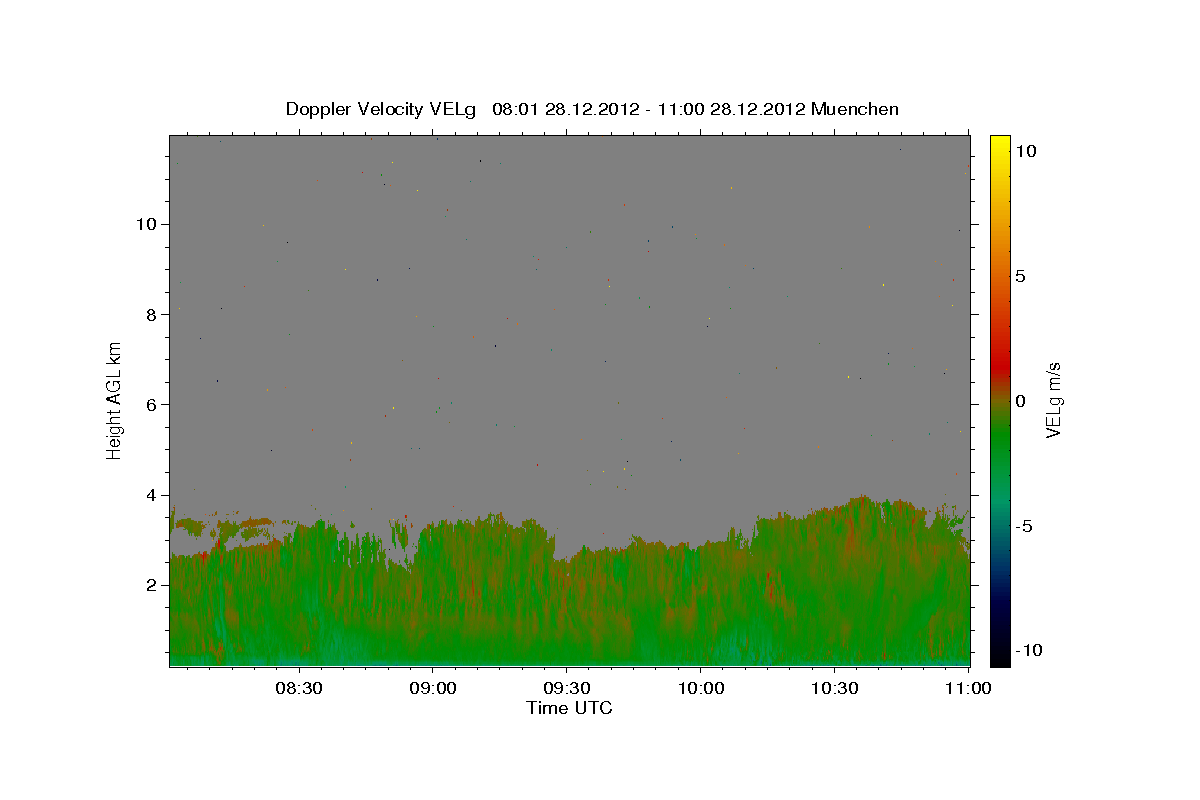
Task: Click the colorbar label '10' at top
Action: point(1024,151)
